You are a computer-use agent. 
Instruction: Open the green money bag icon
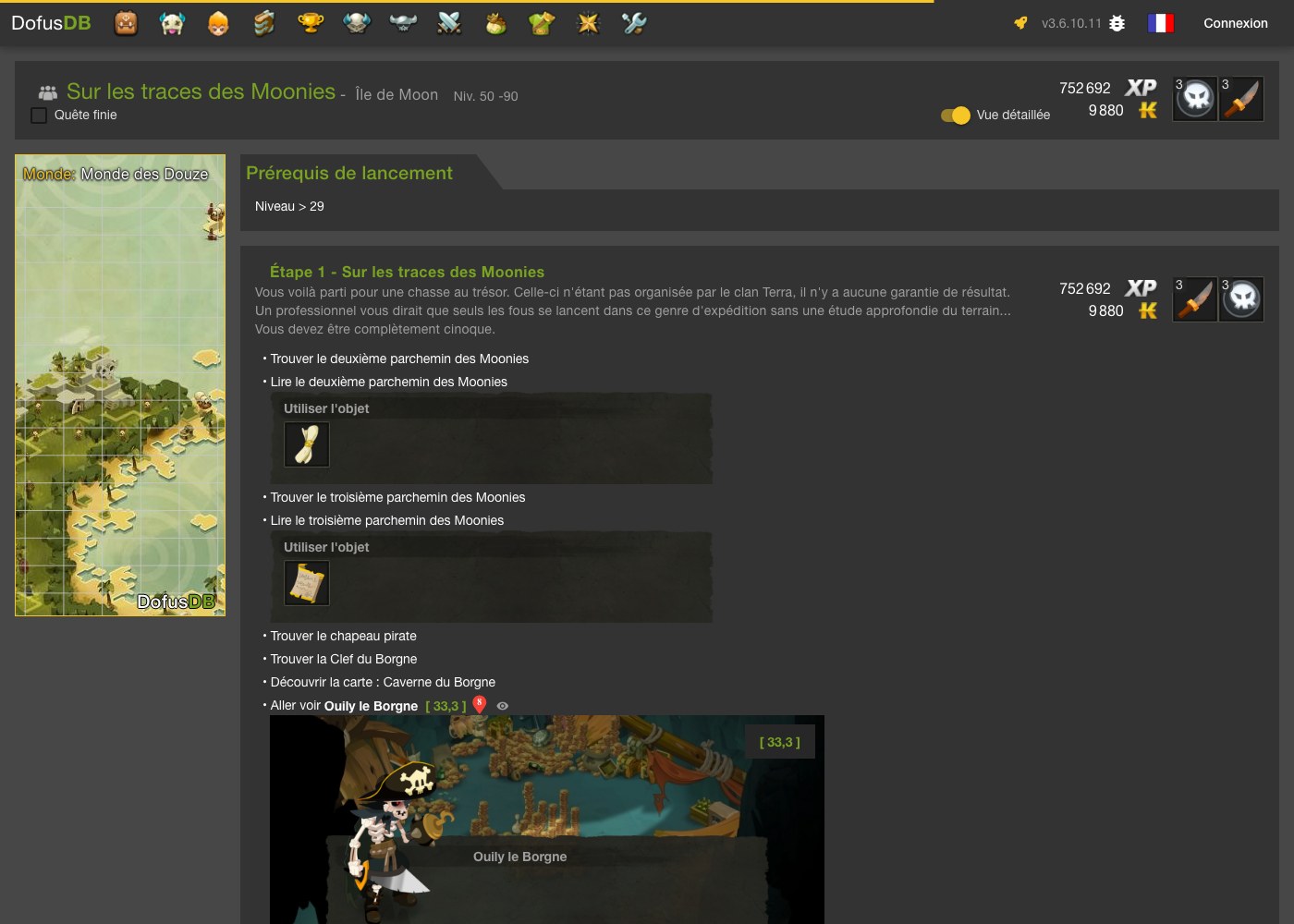(495, 23)
